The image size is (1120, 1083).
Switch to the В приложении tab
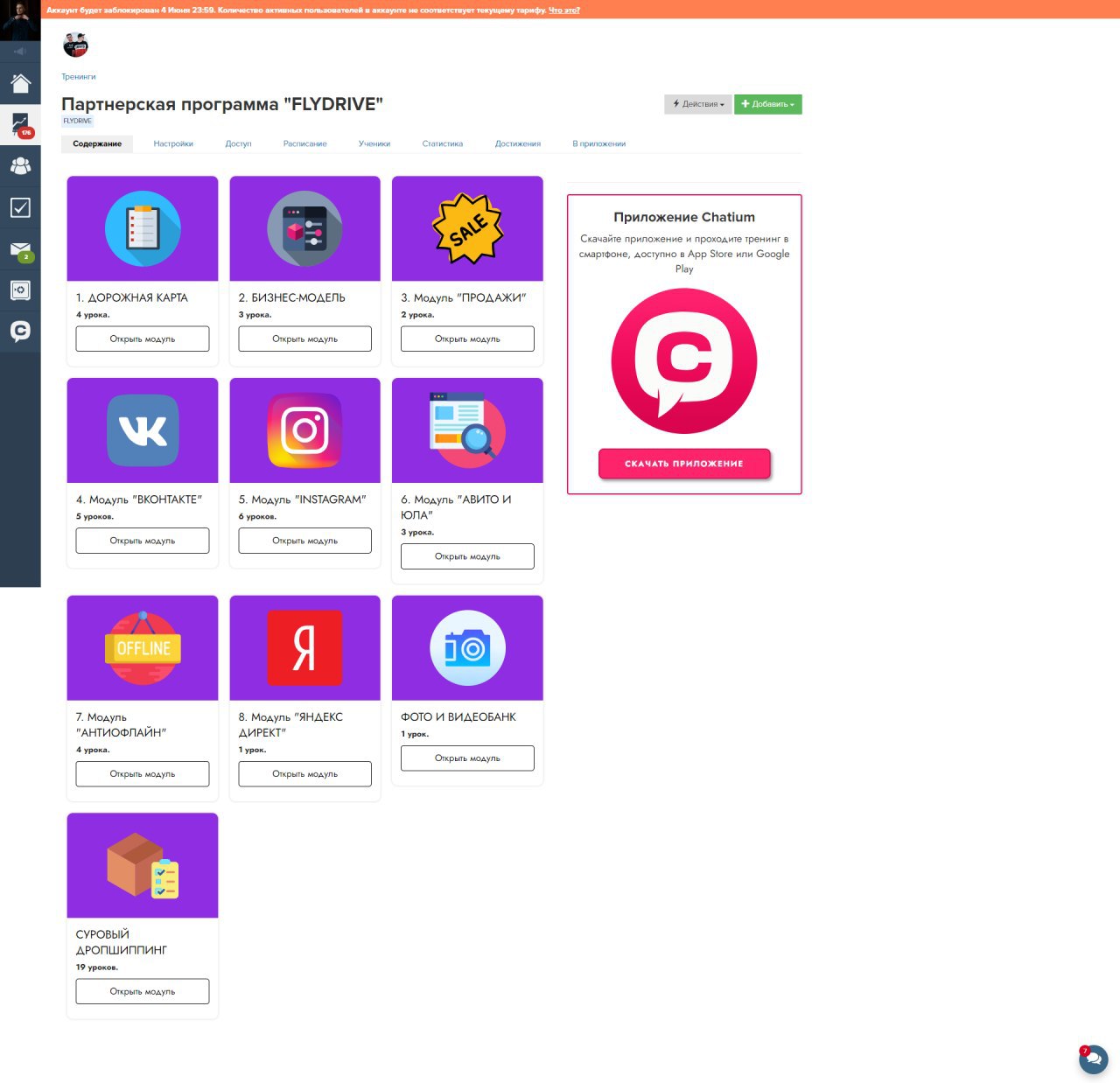click(x=599, y=143)
